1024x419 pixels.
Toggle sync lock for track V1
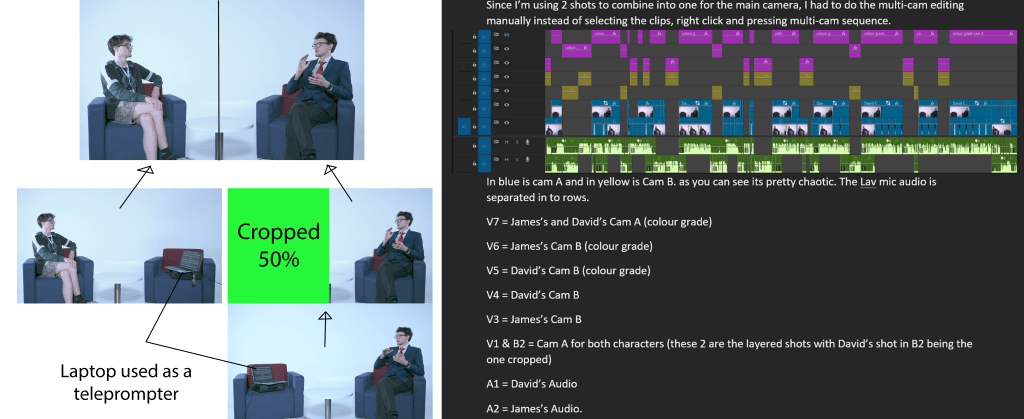496,122
